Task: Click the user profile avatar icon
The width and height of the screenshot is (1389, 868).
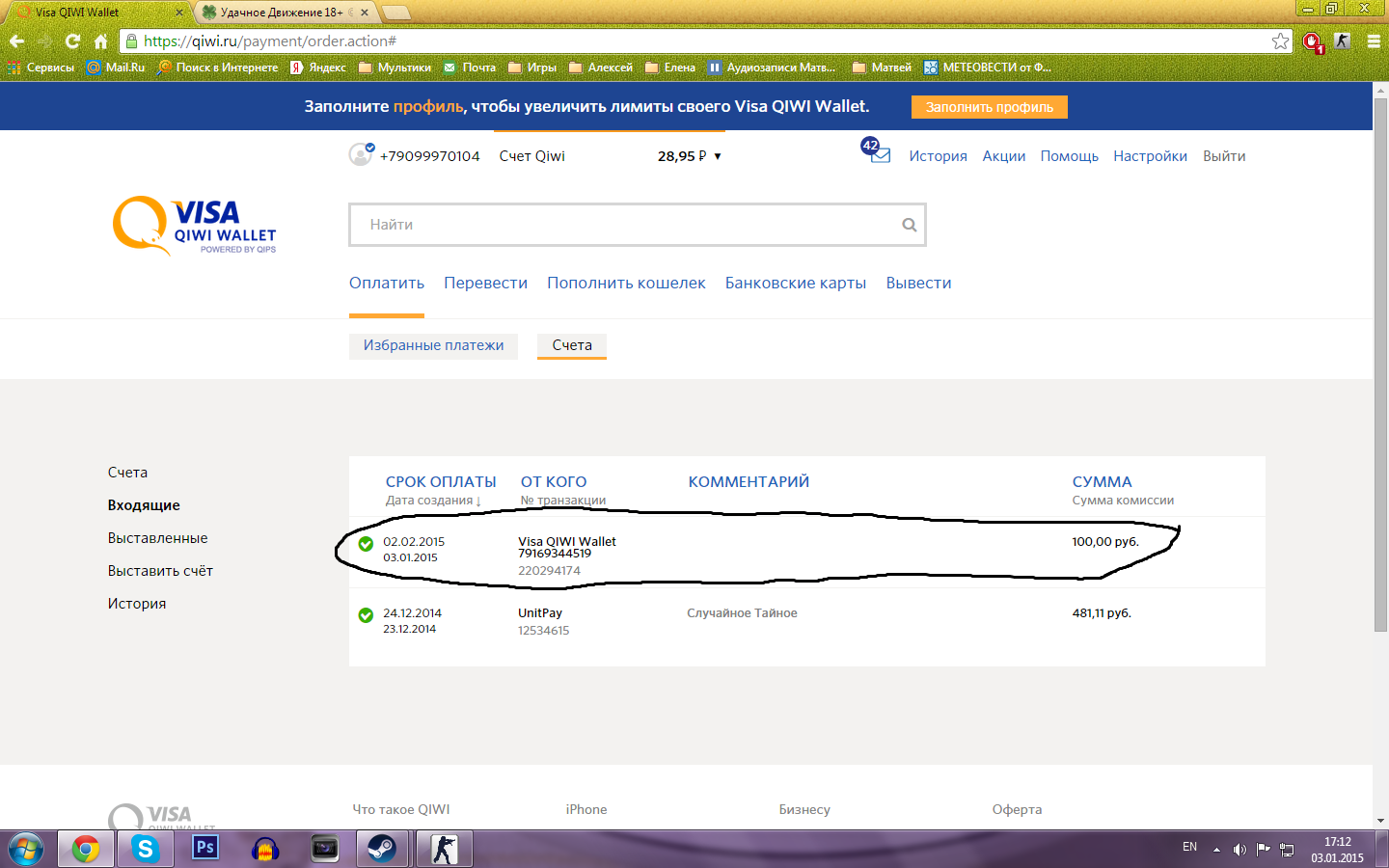Action: (x=361, y=154)
